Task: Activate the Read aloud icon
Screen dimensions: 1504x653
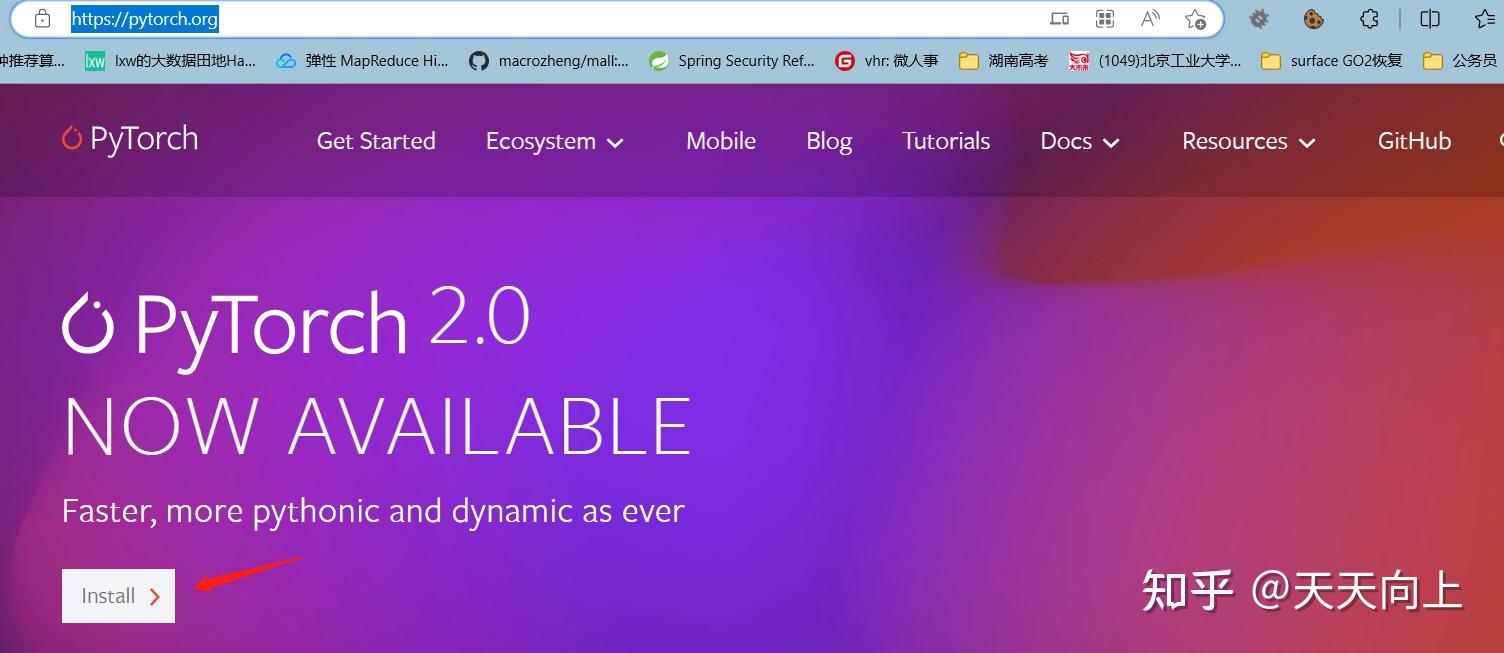Action: (1150, 19)
